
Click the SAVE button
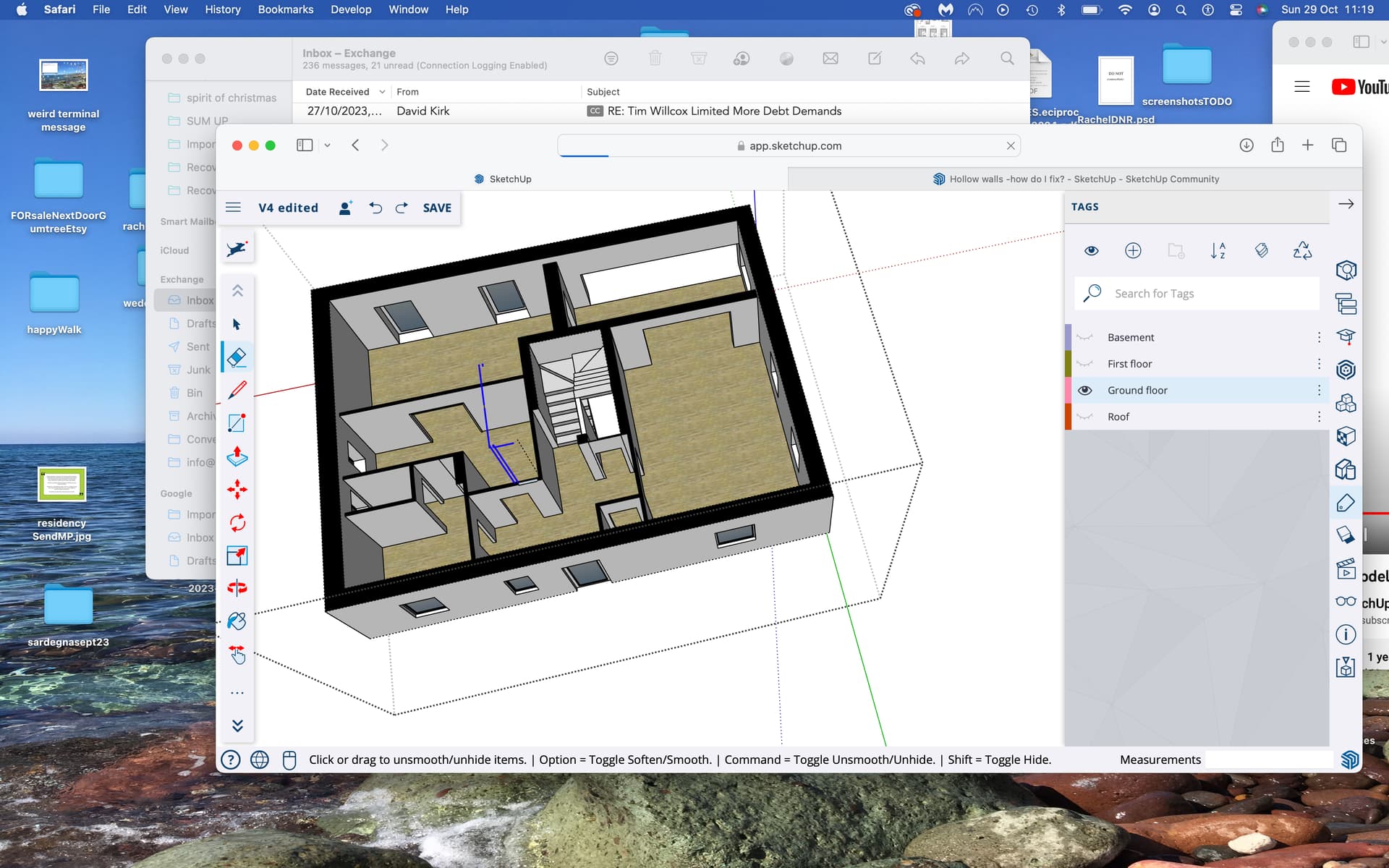point(437,208)
